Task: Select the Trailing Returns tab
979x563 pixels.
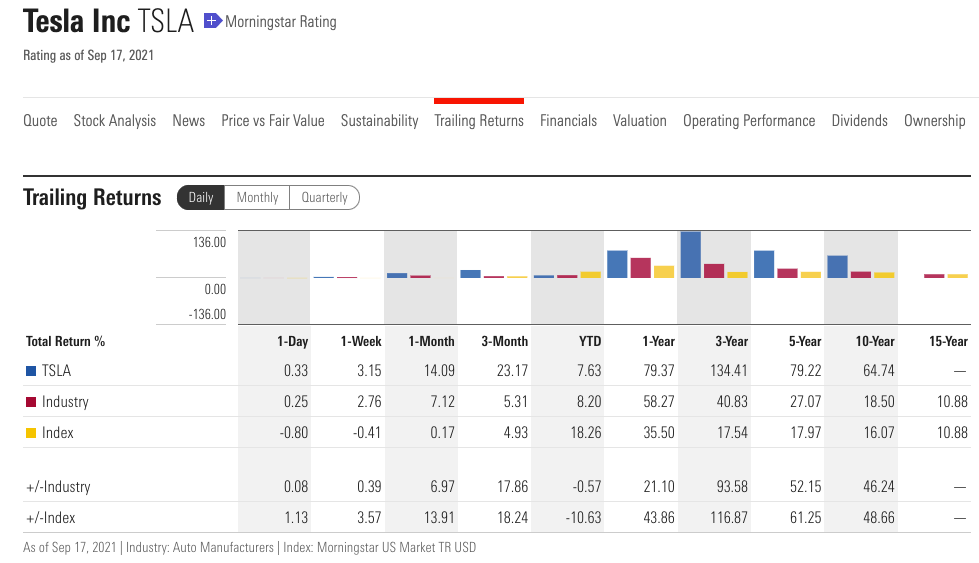Action: point(479,120)
